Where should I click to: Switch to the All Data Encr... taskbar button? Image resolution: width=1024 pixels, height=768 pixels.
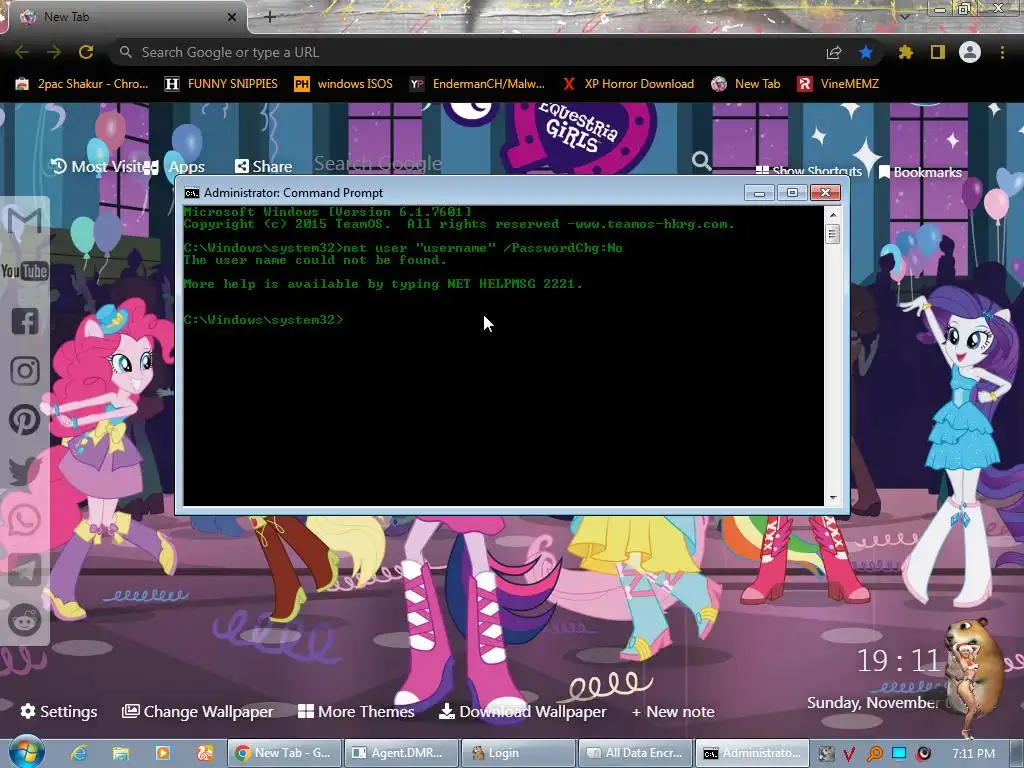coord(635,753)
